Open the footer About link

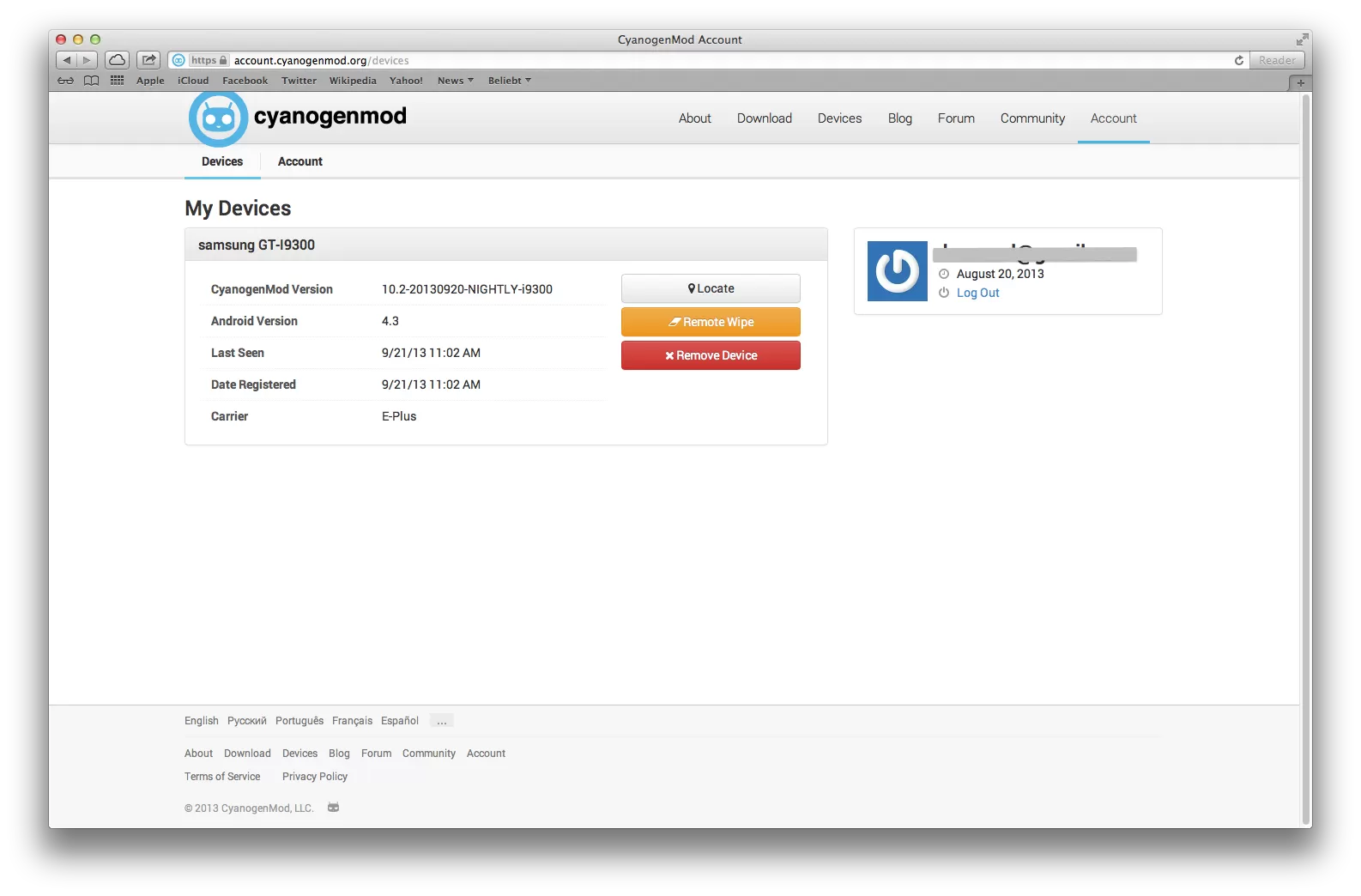[198, 754]
